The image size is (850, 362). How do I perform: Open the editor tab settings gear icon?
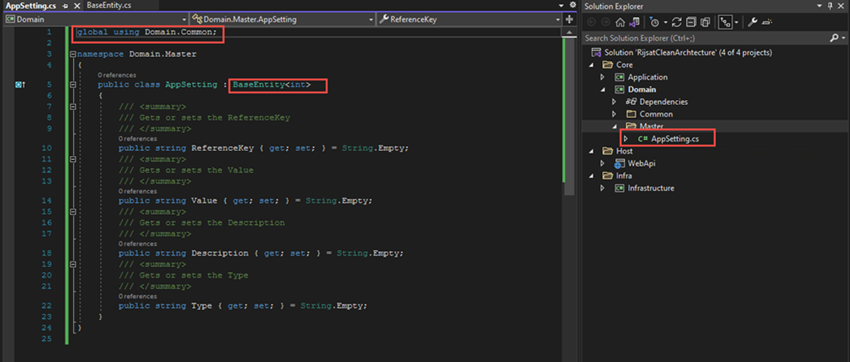click(573, 5)
